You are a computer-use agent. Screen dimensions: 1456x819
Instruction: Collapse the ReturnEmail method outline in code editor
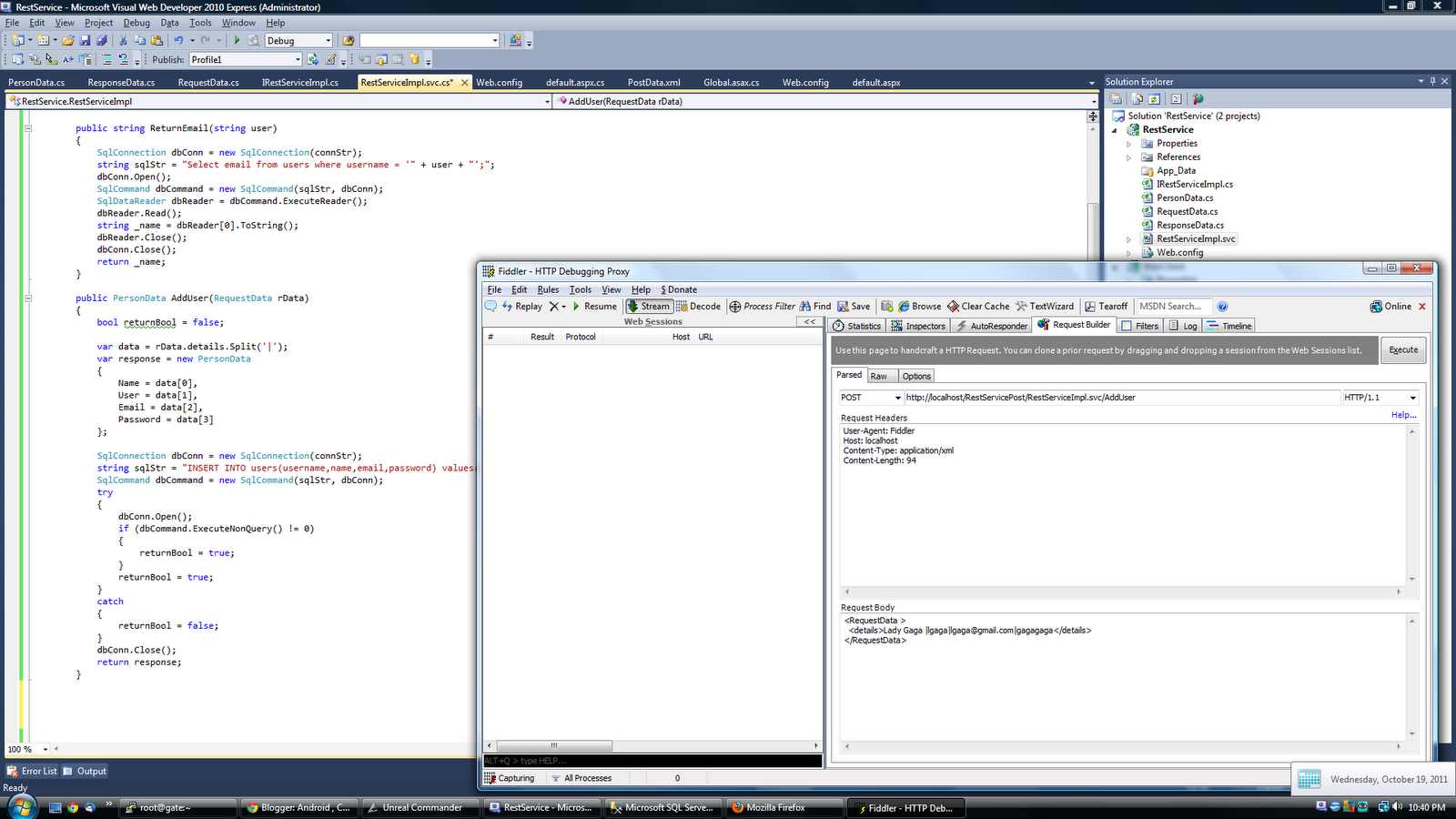28,128
